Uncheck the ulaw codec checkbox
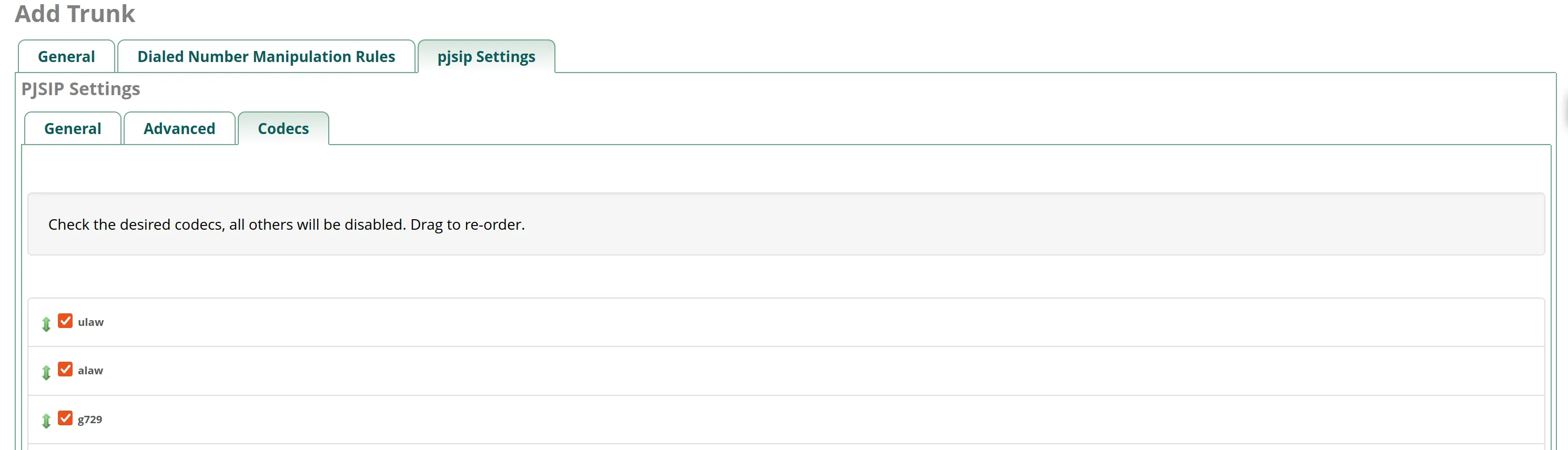 click(65, 321)
